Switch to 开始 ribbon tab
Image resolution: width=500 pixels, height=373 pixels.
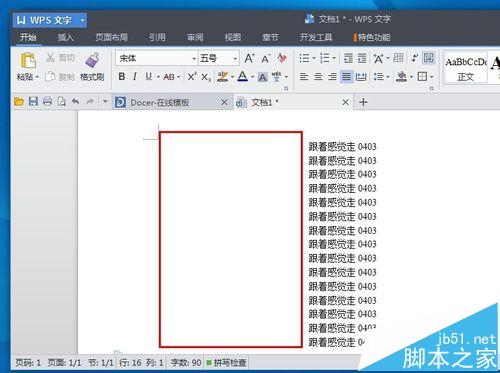(28, 37)
